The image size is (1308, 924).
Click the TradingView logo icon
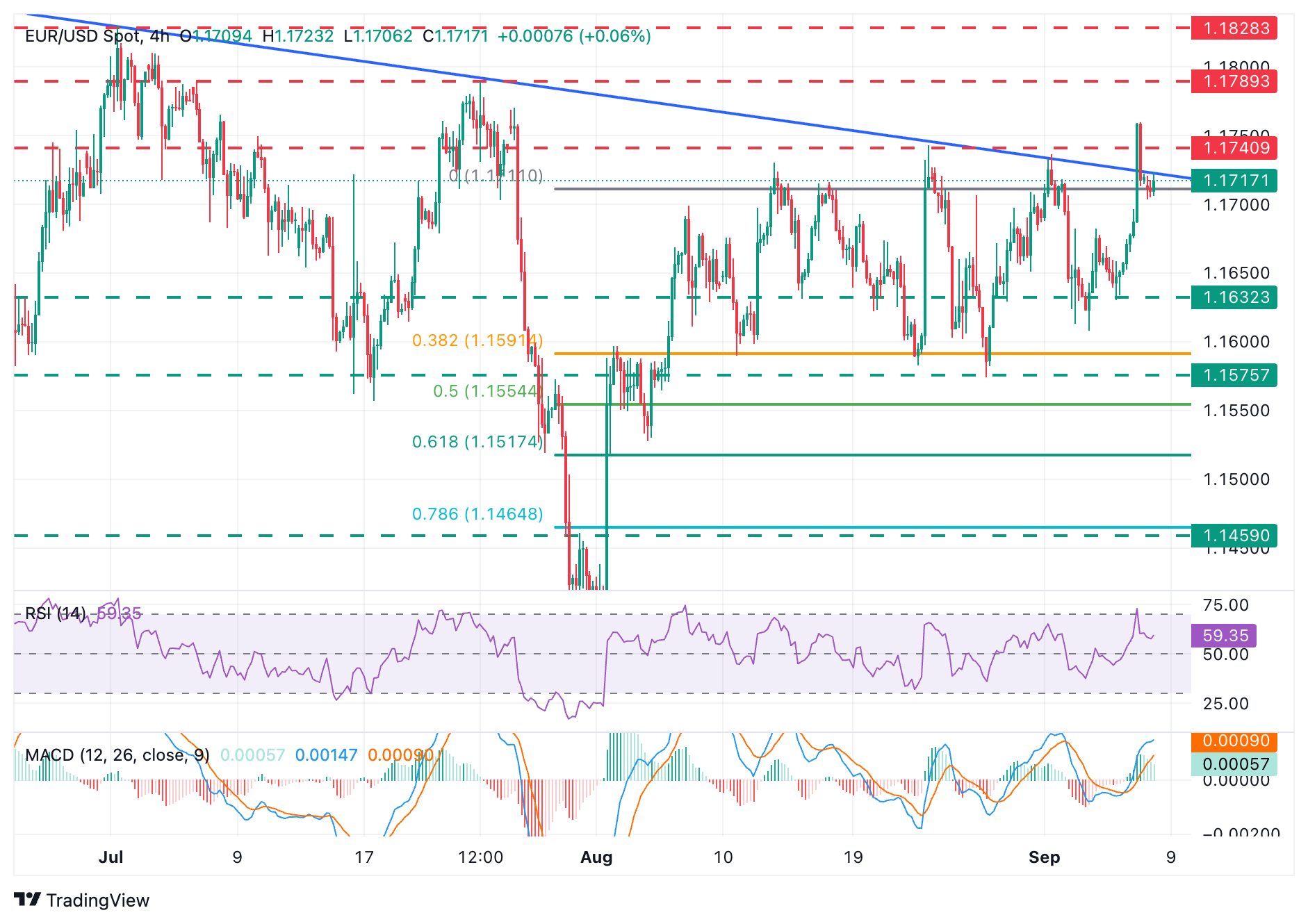click(27, 900)
